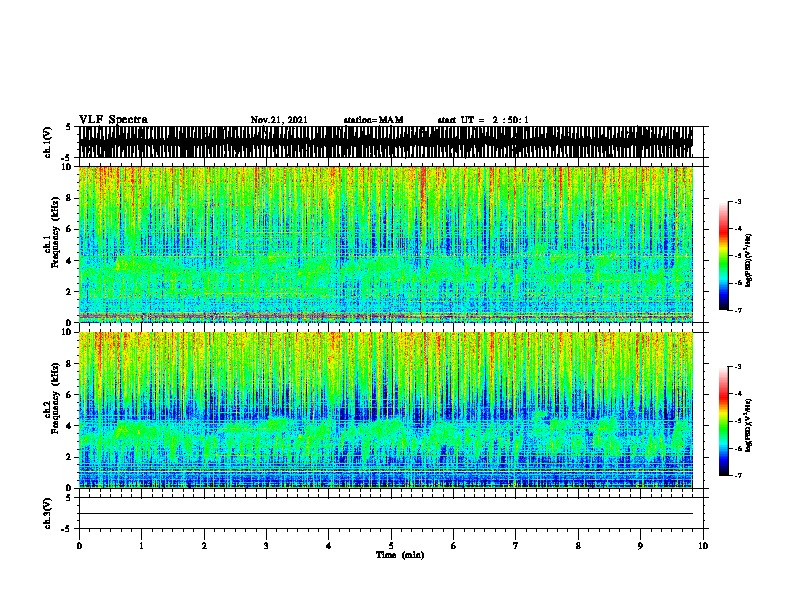This screenshot has width=792, height=612.
Task: Click the '2' kHz tick on ch.1 spectrogram
Action: coord(70,292)
